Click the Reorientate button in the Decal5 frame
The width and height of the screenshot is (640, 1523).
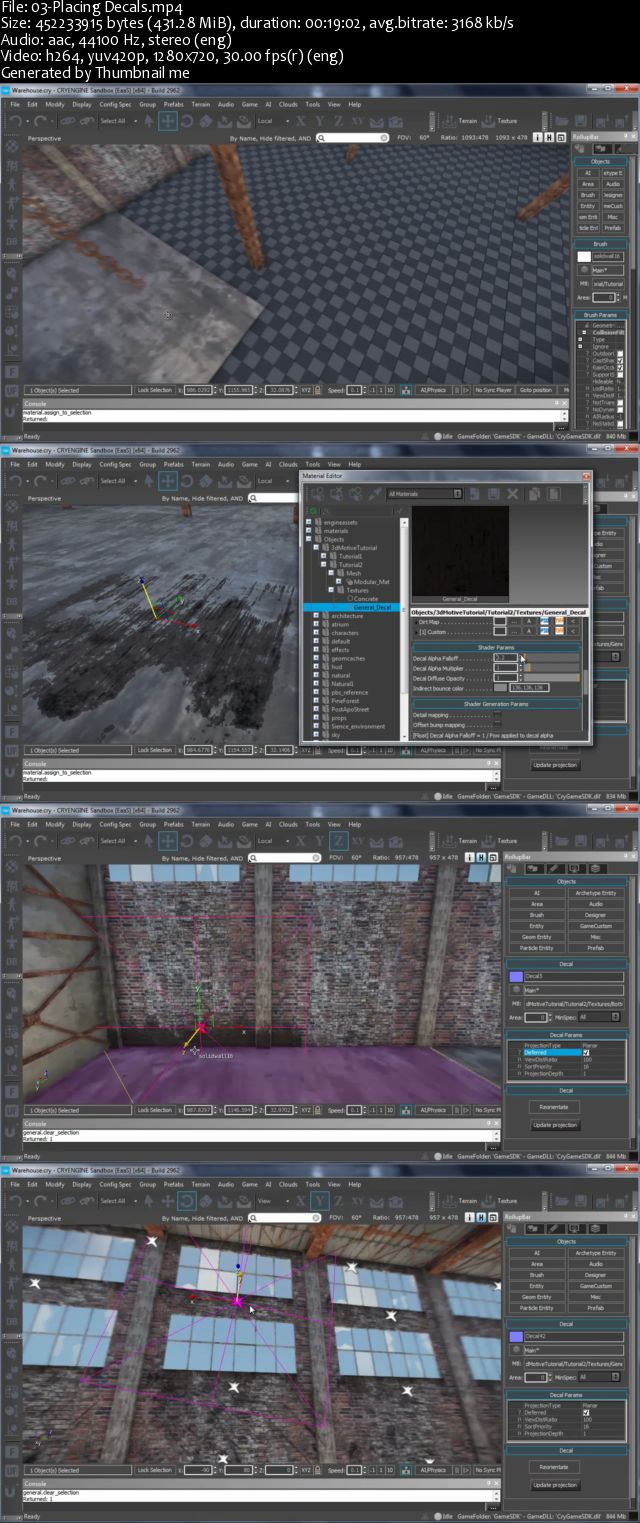pyautogui.click(x=554, y=1107)
